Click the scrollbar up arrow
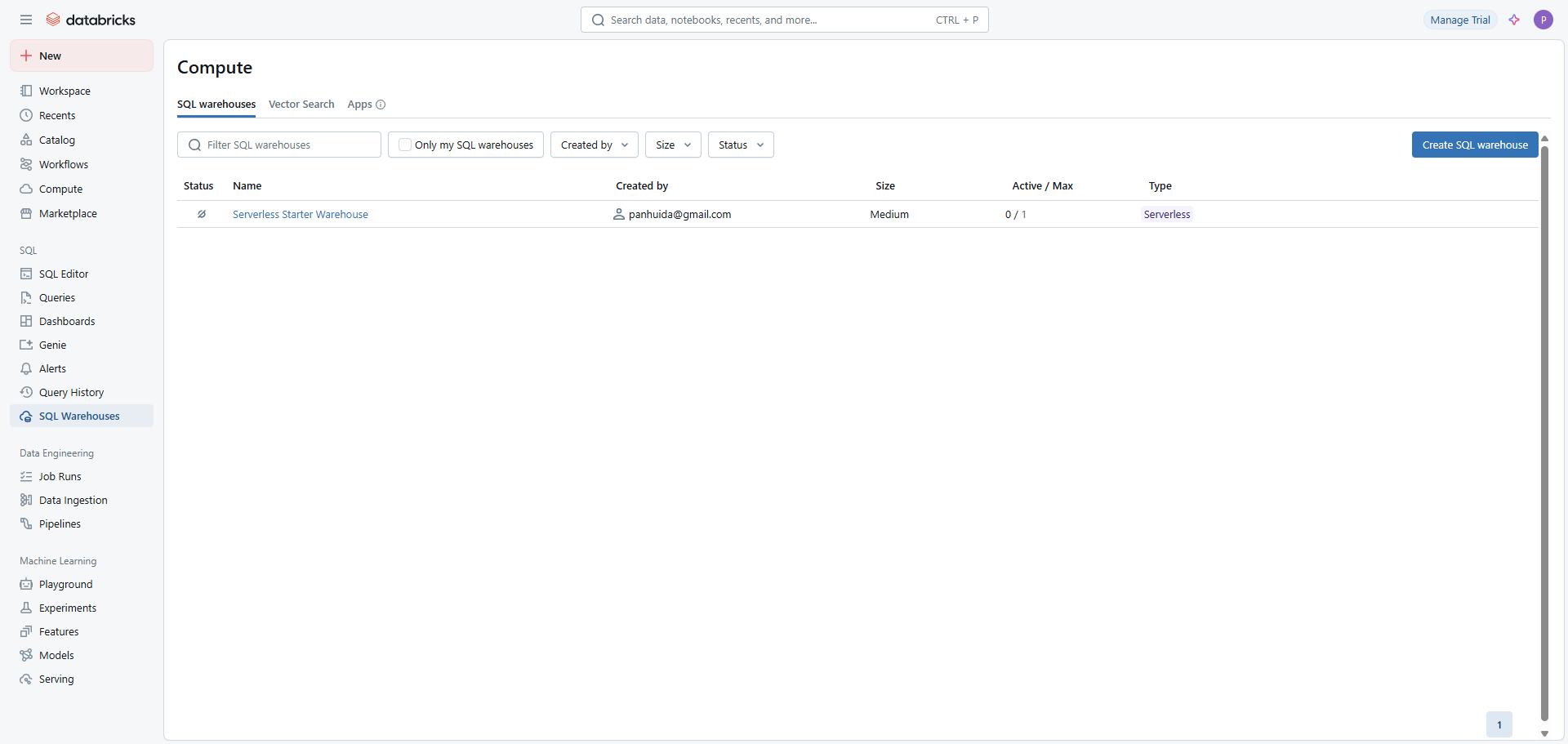 [x=1544, y=139]
